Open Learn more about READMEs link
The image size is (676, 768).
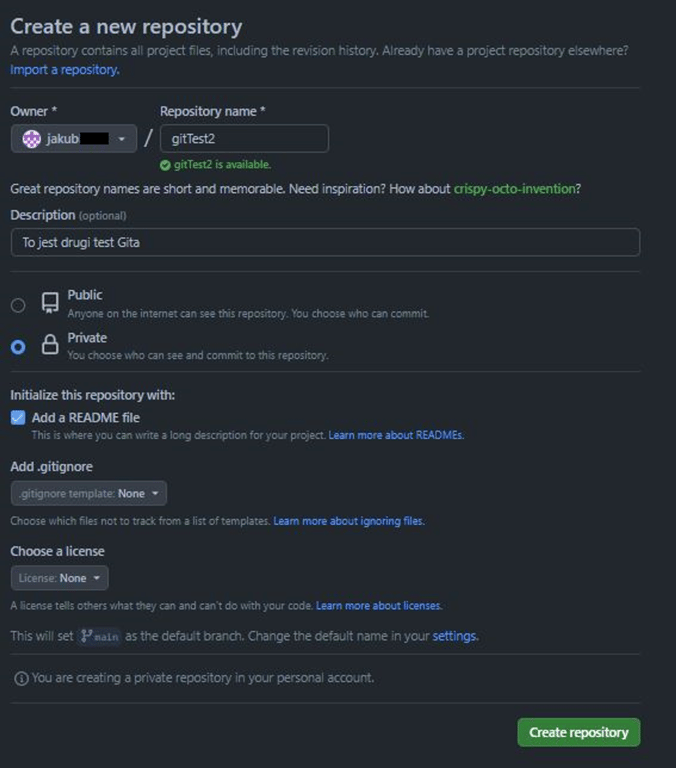pos(396,435)
